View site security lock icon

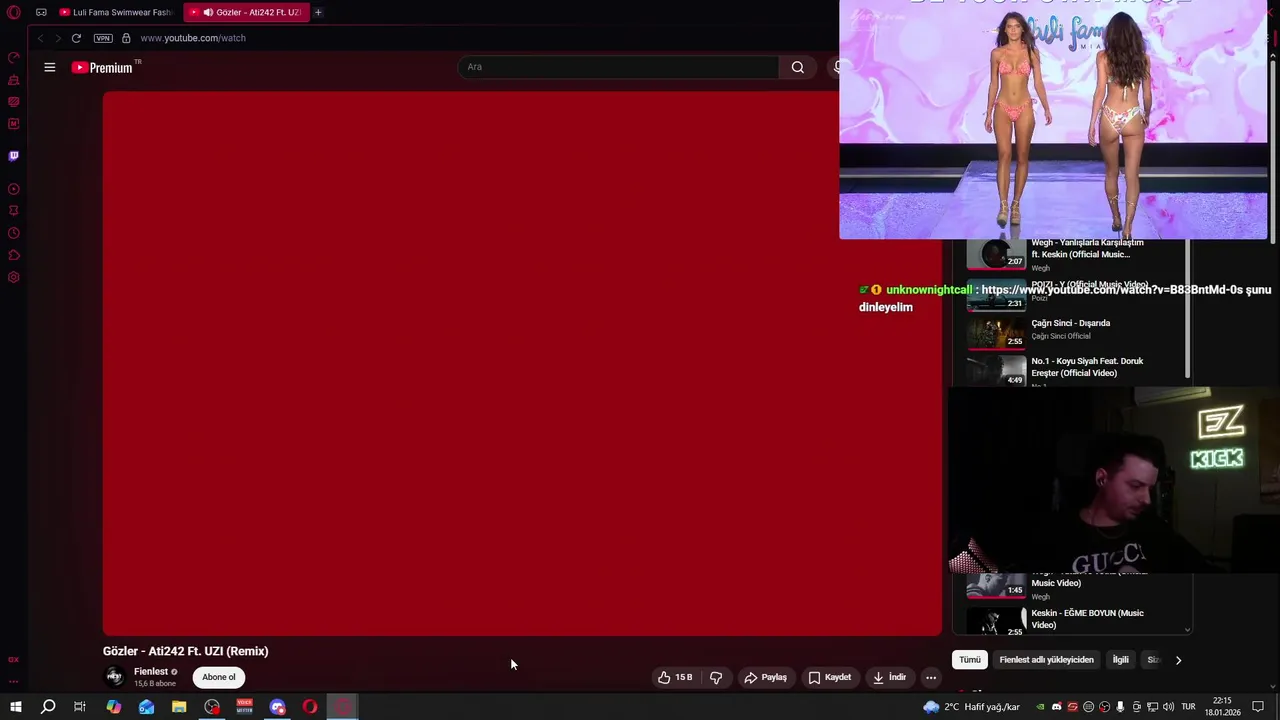(126, 38)
